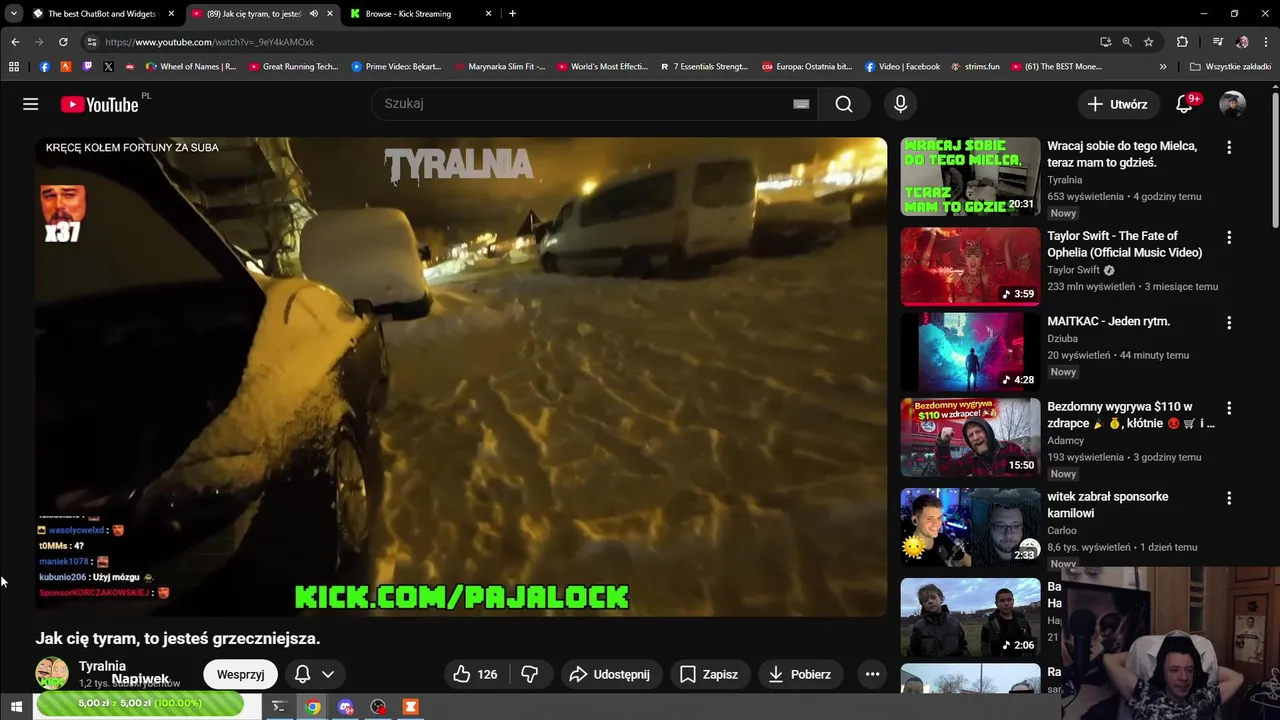This screenshot has height=720, width=1280.
Task: Click the green 5,00 zł progress bar
Action: [140, 704]
